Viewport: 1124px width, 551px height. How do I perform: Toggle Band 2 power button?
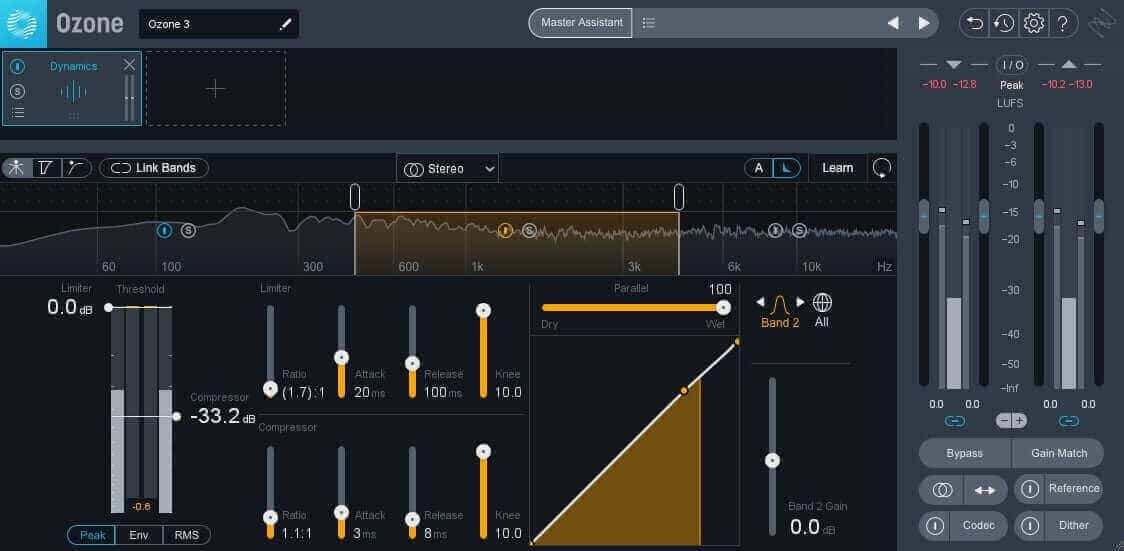(505, 230)
